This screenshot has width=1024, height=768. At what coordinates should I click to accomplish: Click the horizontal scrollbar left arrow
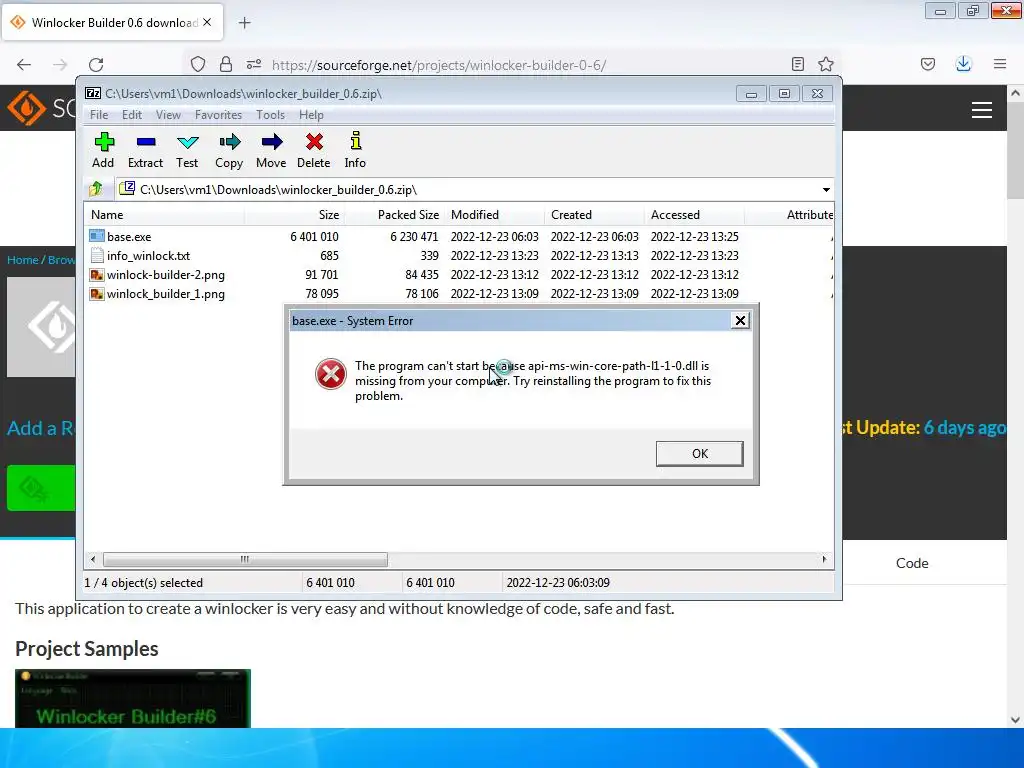[x=93, y=560]
